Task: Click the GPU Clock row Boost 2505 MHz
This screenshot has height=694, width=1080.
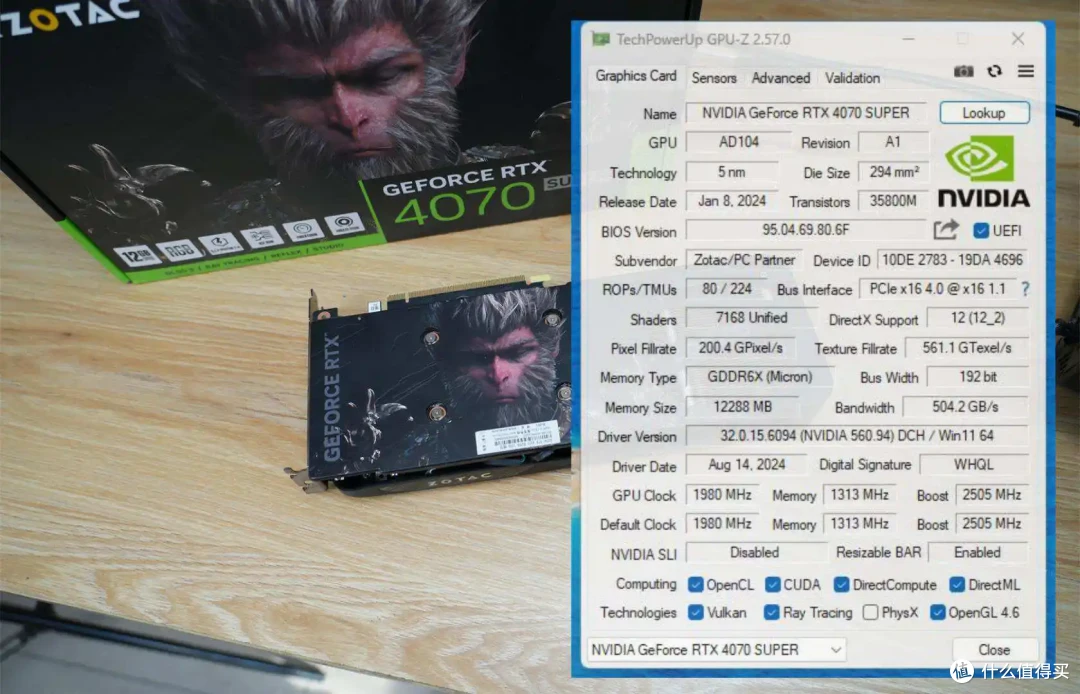Action: pyautogui.click(x=992, y=495)
